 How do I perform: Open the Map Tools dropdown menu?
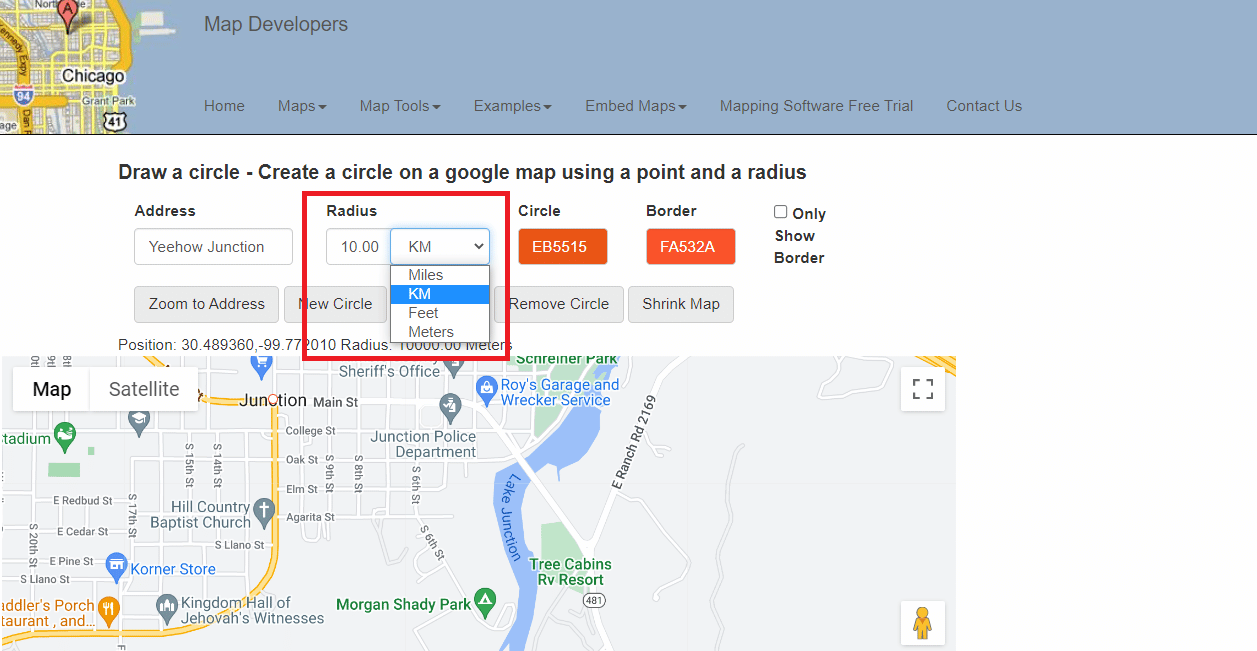399,105
